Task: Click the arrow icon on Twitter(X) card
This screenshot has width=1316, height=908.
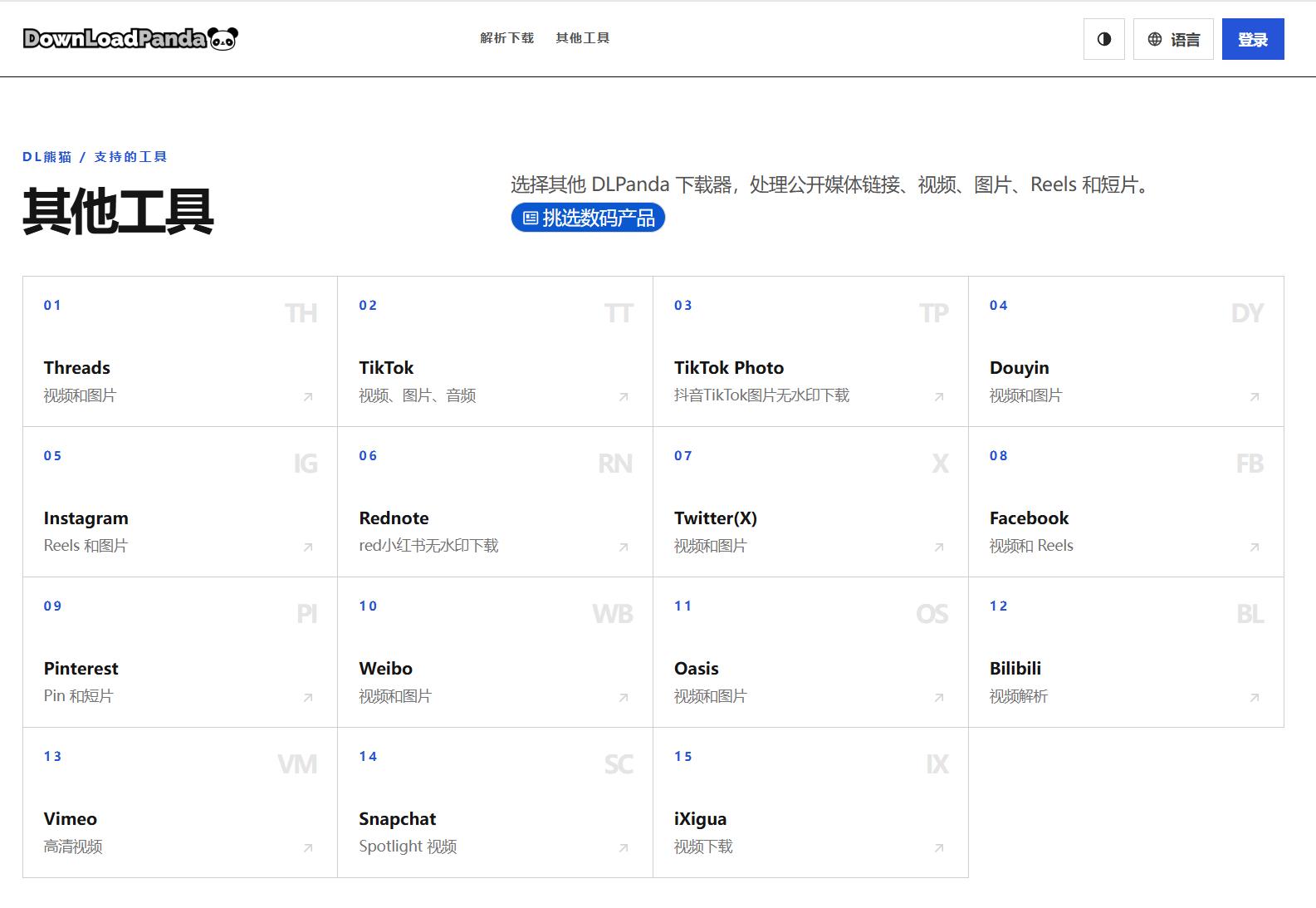Action: (939, 547)
